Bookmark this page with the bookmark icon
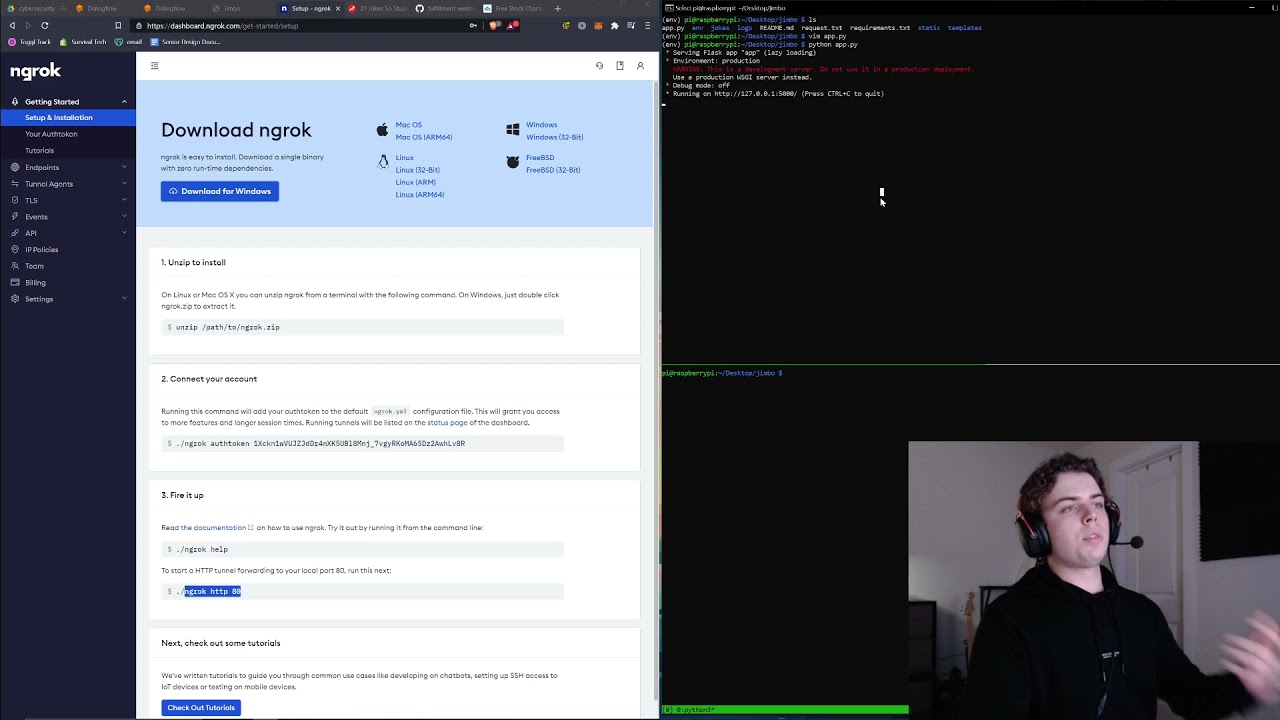1280x720 pixels. pyautogui.click(x=118, y=25)
